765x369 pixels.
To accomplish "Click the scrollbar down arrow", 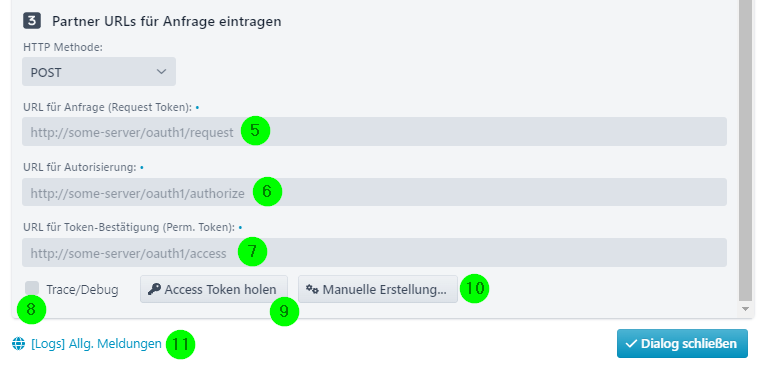I will pos(745,309).
